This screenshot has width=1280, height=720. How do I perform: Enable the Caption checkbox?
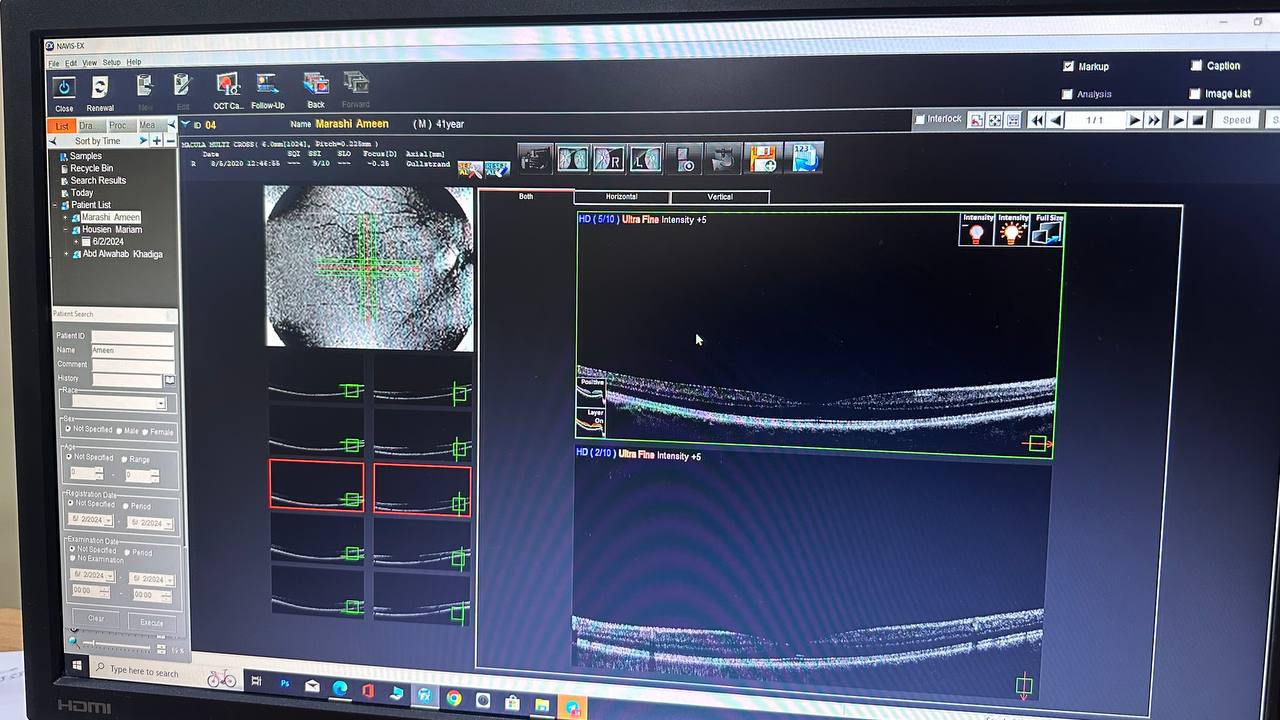(1196, 65)
